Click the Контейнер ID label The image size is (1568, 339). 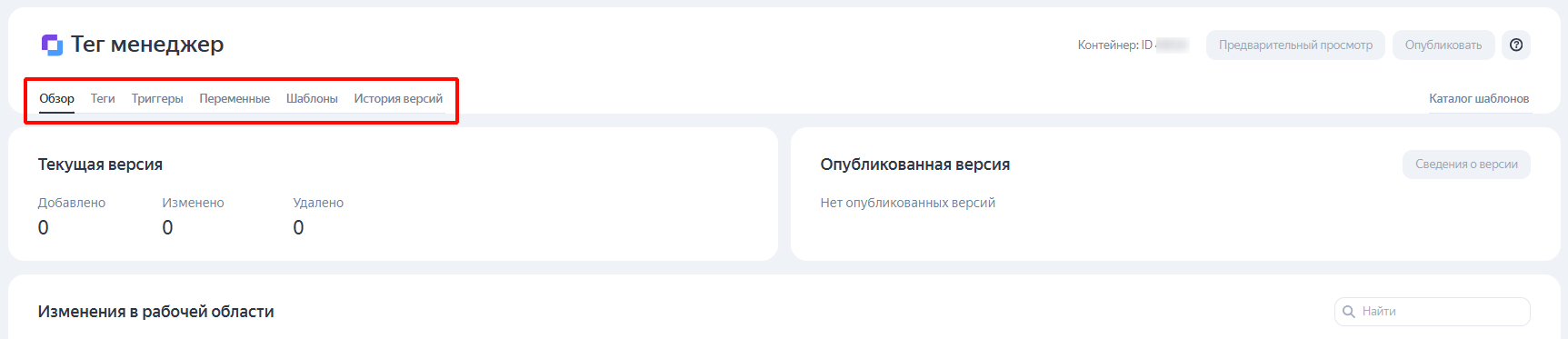(x=1115, y=45)
